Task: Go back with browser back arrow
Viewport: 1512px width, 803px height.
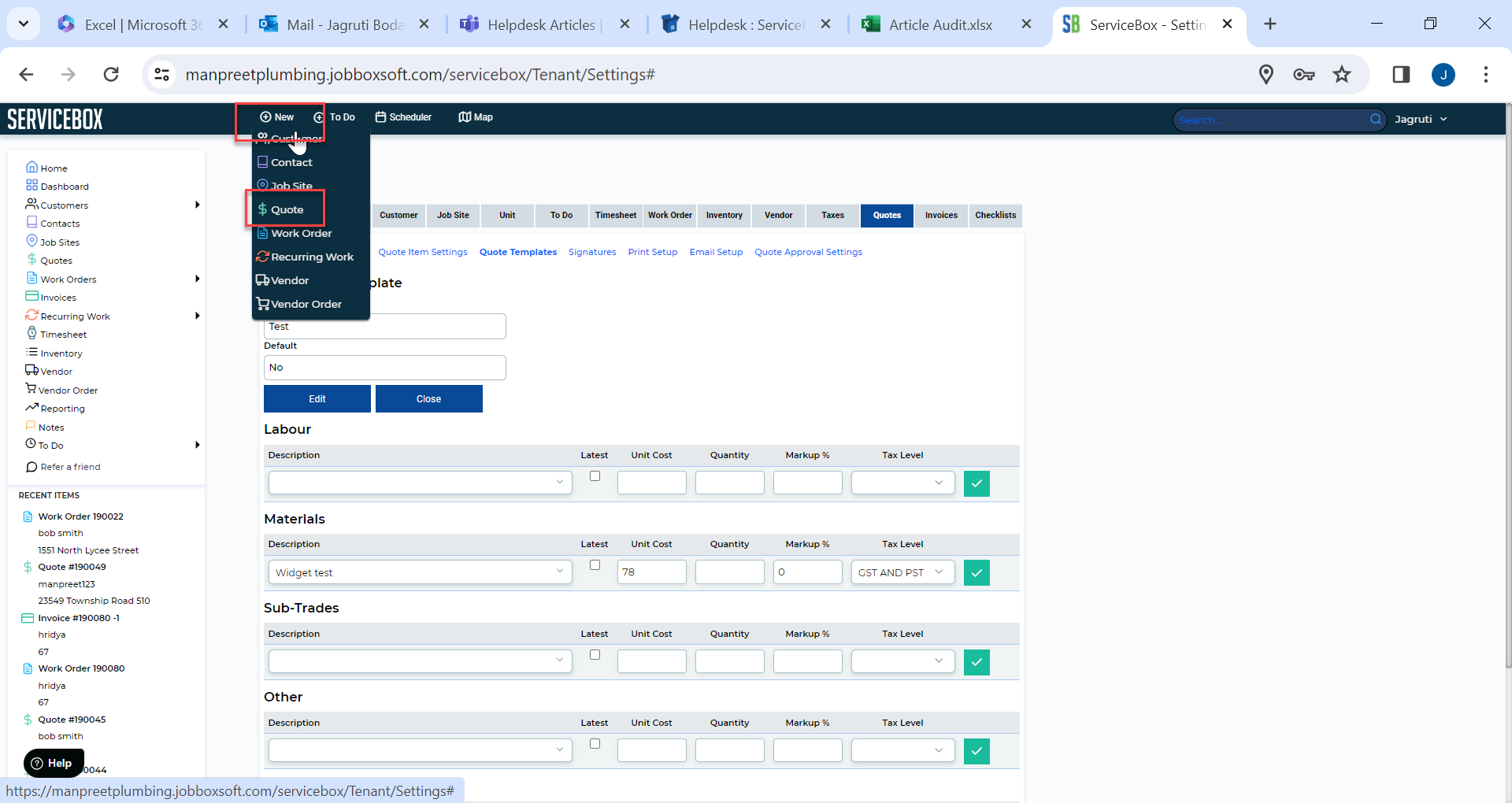Action: [x=26, y=74]
